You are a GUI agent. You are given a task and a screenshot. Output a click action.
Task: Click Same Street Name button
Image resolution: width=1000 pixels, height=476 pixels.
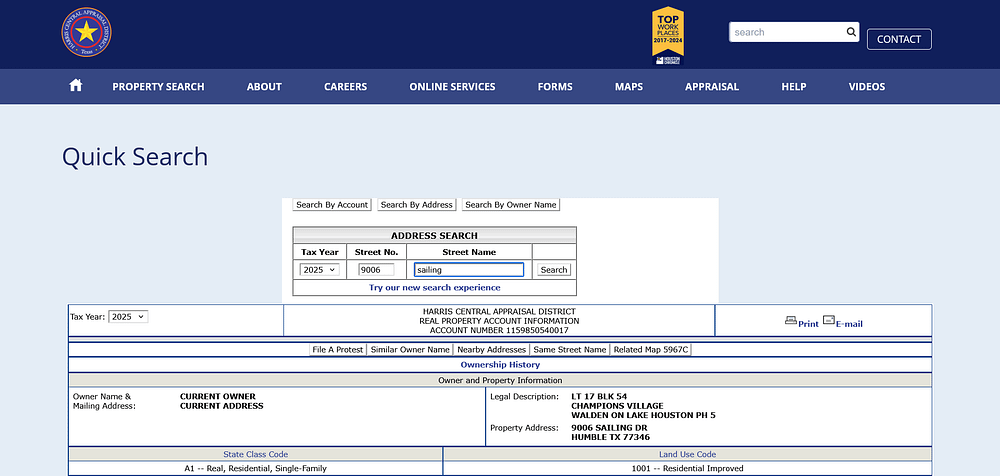(x=570, y=350)
